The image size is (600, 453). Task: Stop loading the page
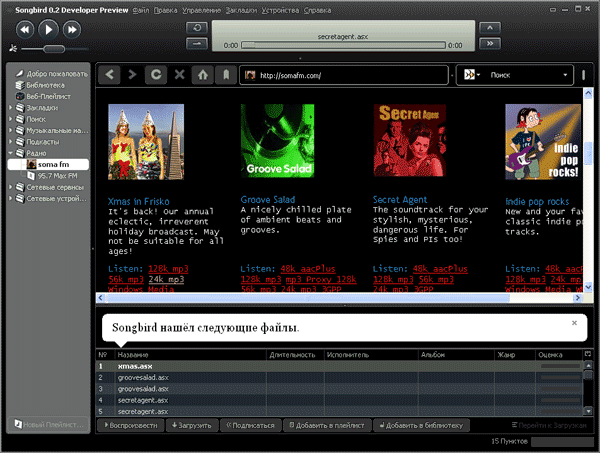click(x=179, y=75)
